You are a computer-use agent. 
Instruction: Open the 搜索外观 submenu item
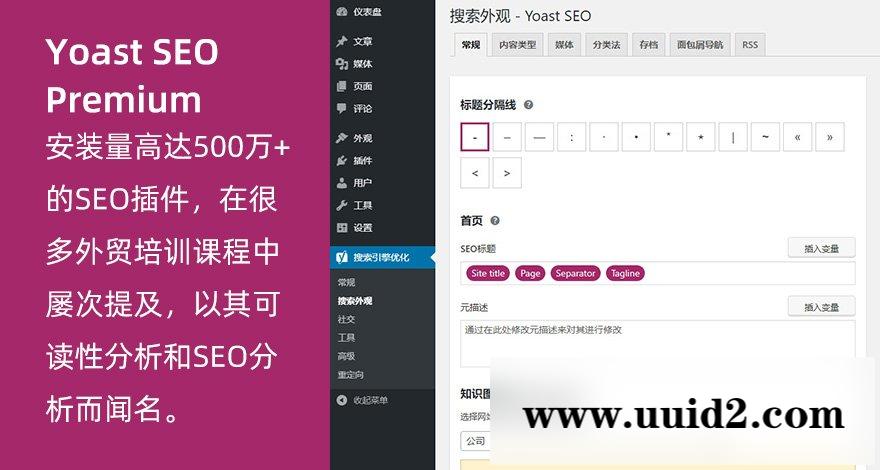(355, 301)
